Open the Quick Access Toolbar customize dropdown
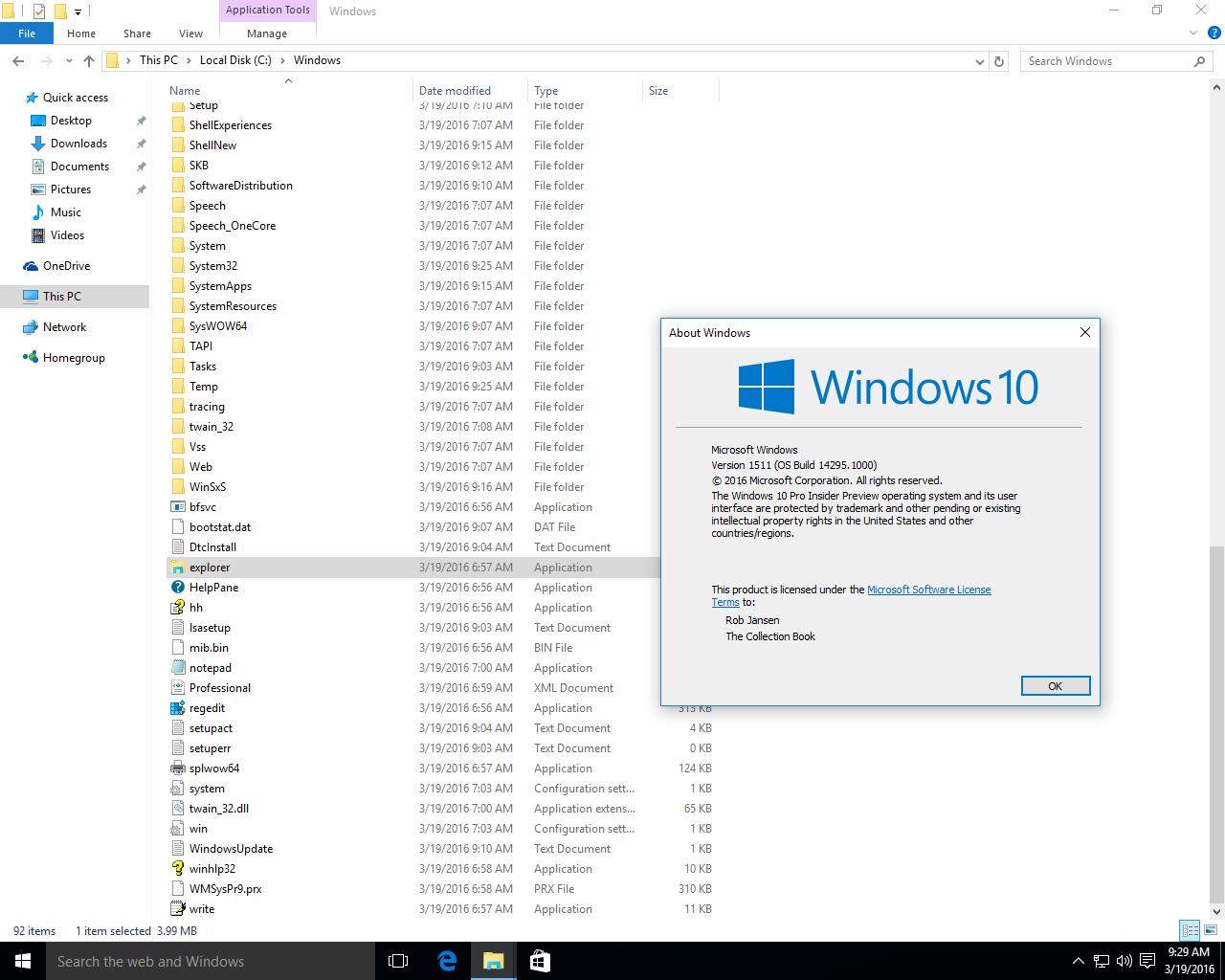The width and height of the screenshot is (1225, 980). pos(78,11)
